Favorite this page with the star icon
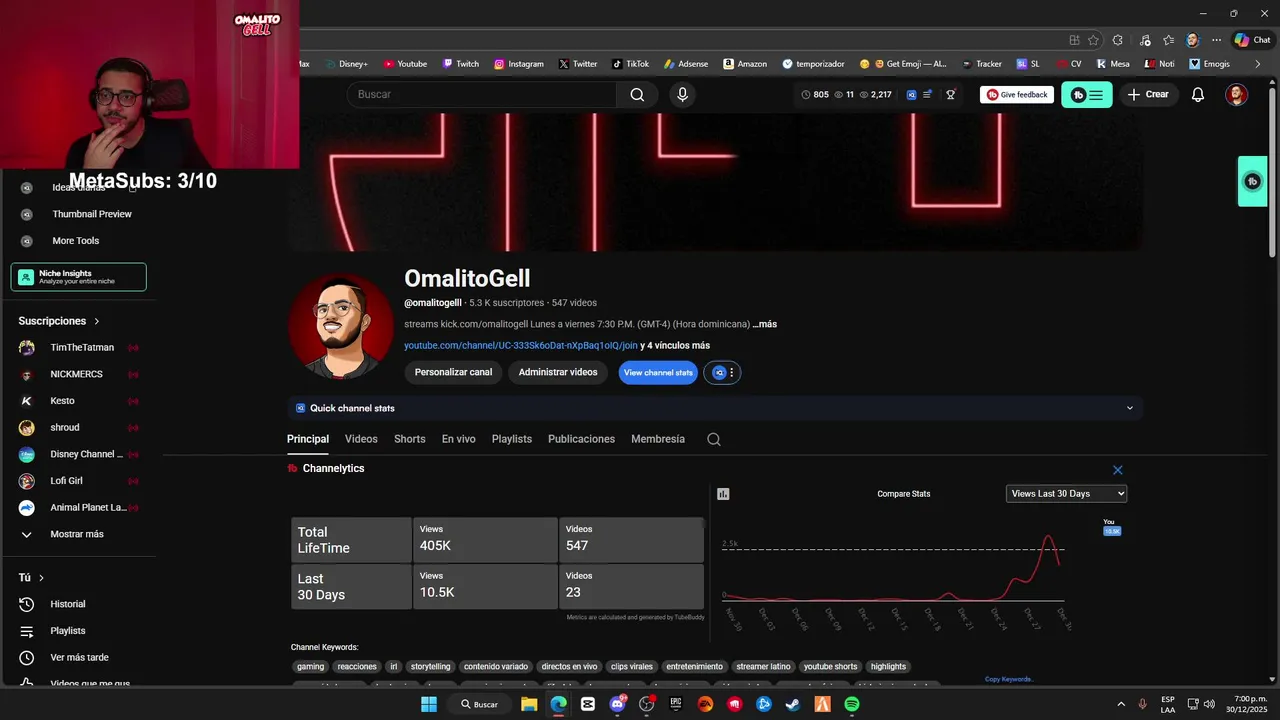Image resolution: width=1280 pixels, height=720 pixels. pyautogui.click(x=1093, y=40)
